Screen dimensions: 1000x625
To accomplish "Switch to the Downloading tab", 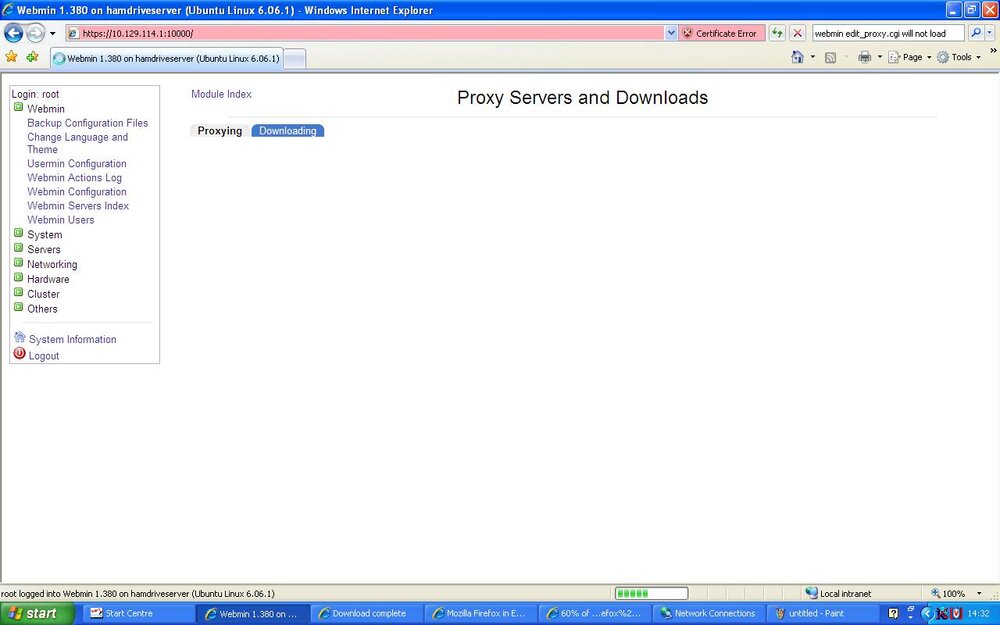I will click(288, 131).
